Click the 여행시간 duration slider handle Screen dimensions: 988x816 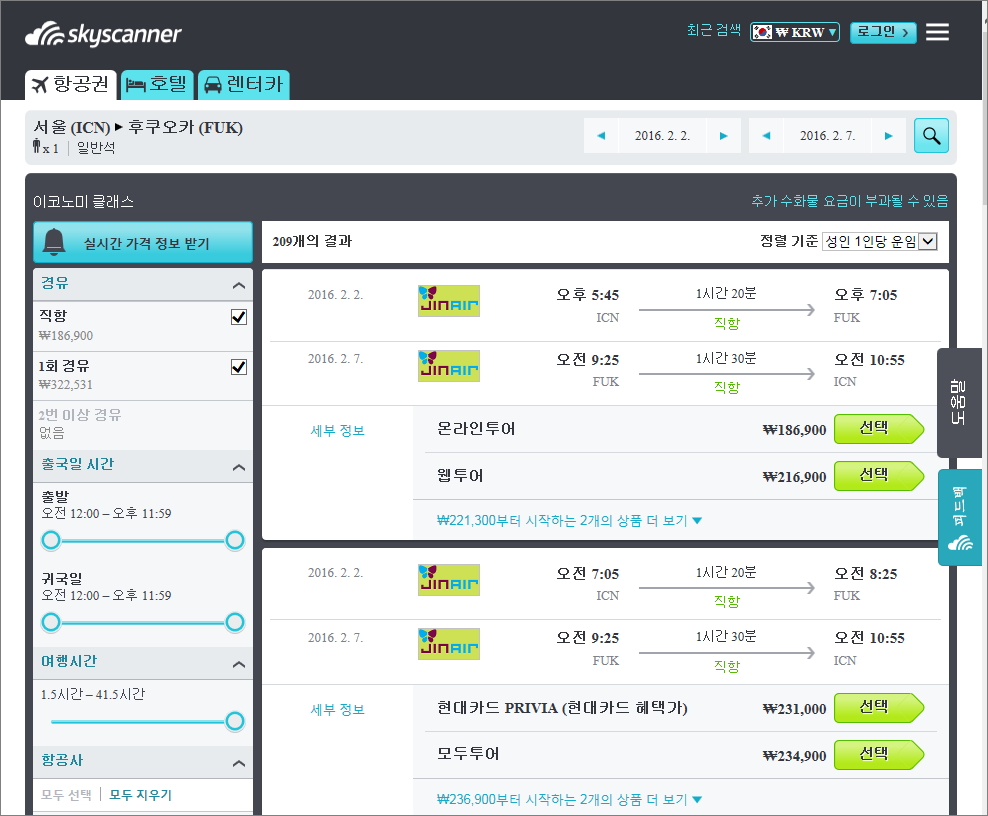pyautogui.click(x=235, y=721)
